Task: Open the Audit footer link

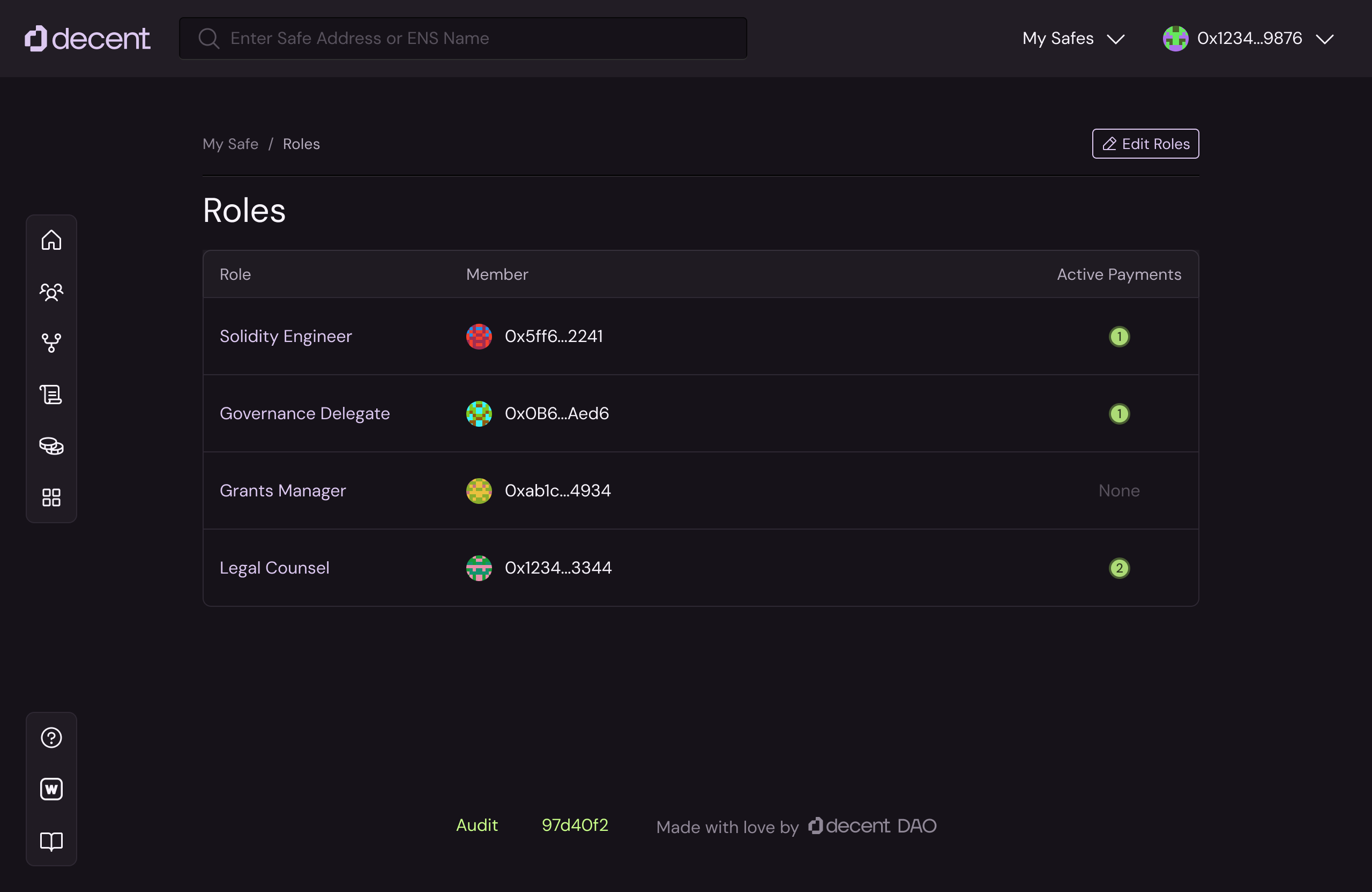Action: click(x=476, y=825)
